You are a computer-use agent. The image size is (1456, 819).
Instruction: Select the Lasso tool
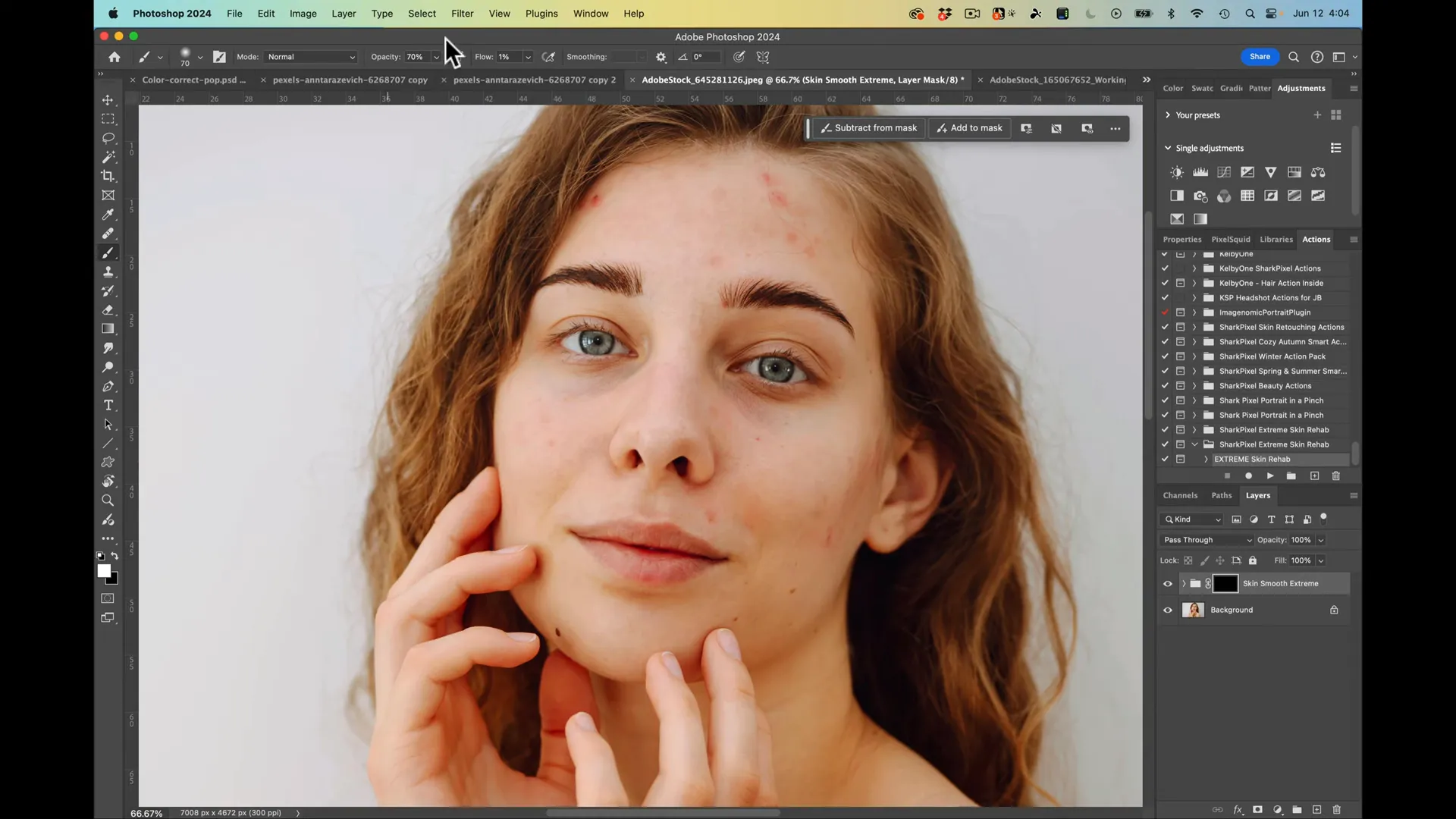(108, 138)
